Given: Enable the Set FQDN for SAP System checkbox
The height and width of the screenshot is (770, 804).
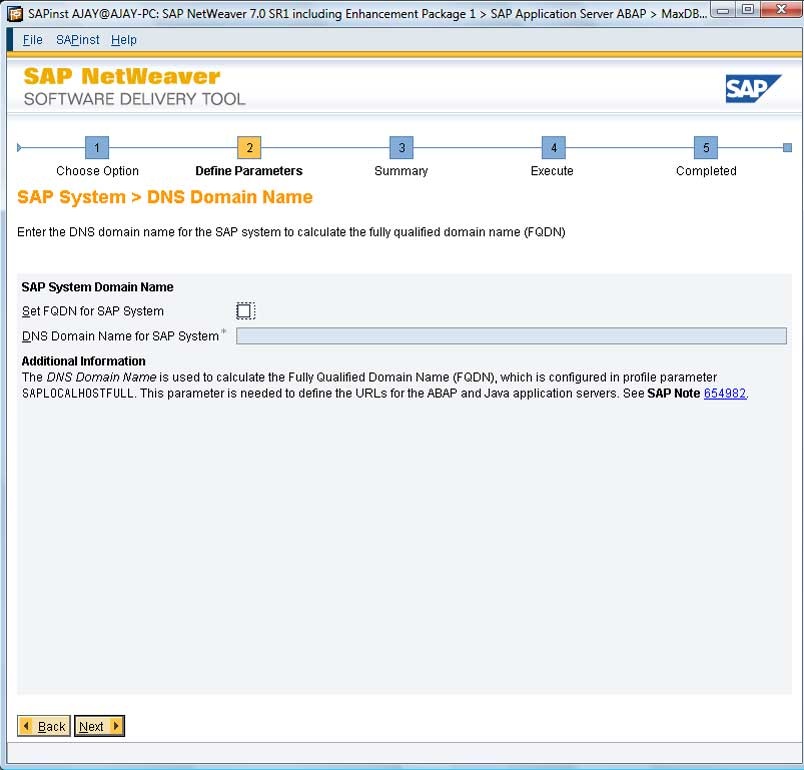Looking at the screenshot, I should pos(245,310).
